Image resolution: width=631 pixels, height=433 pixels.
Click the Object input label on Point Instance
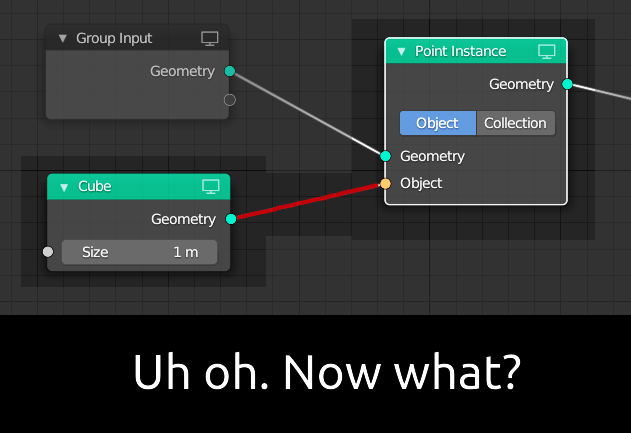421,184
